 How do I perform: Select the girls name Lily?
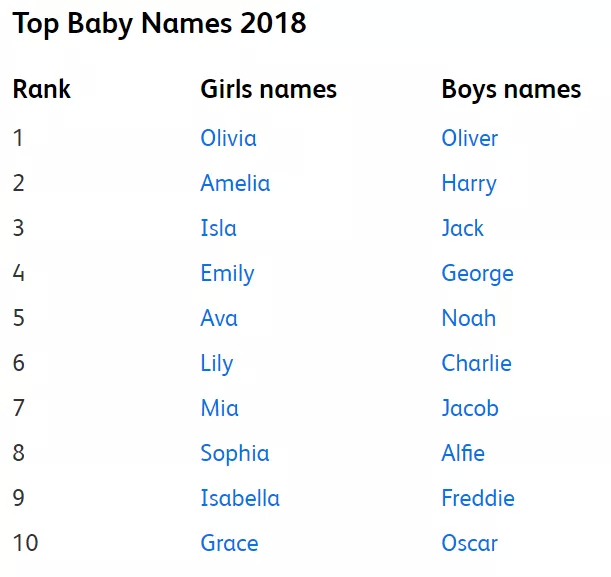(216, 364)
